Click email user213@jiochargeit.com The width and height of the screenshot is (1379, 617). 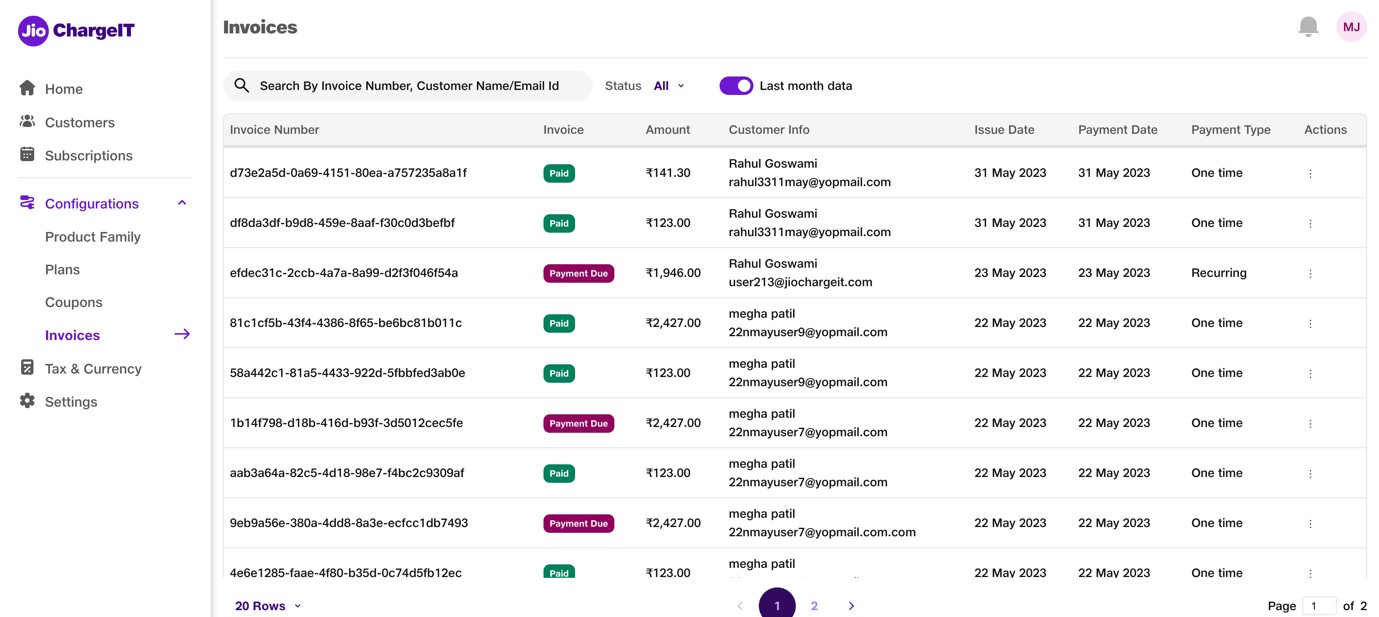(801, 282)
